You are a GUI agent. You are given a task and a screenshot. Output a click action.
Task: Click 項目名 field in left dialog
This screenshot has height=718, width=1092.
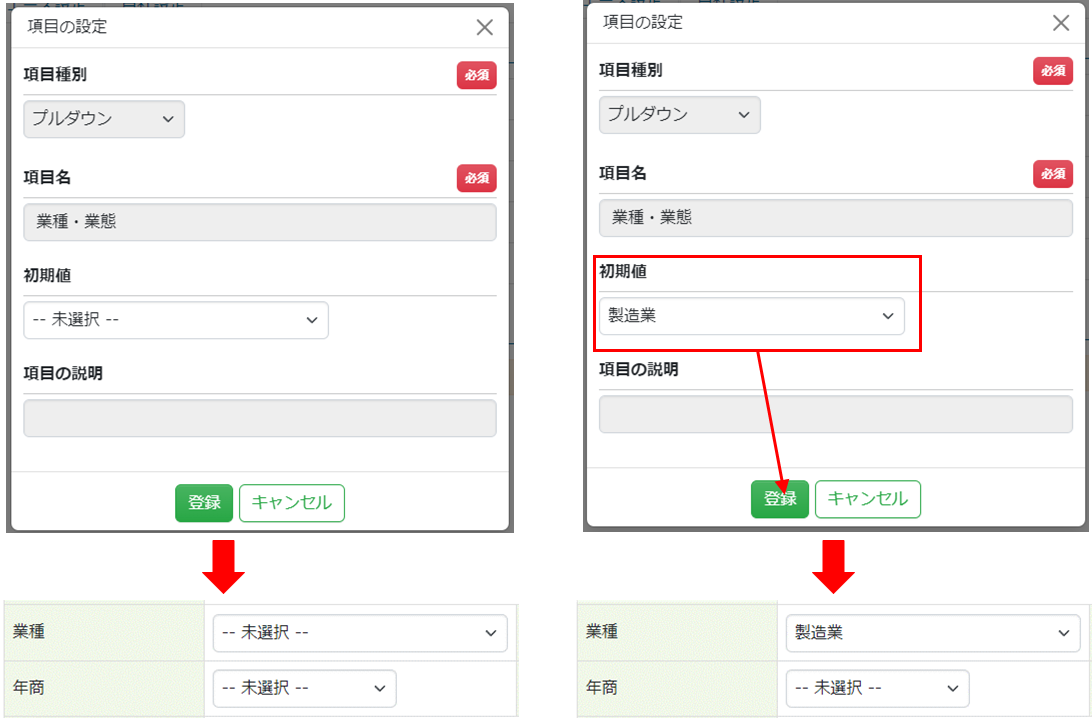coord(260,222)
